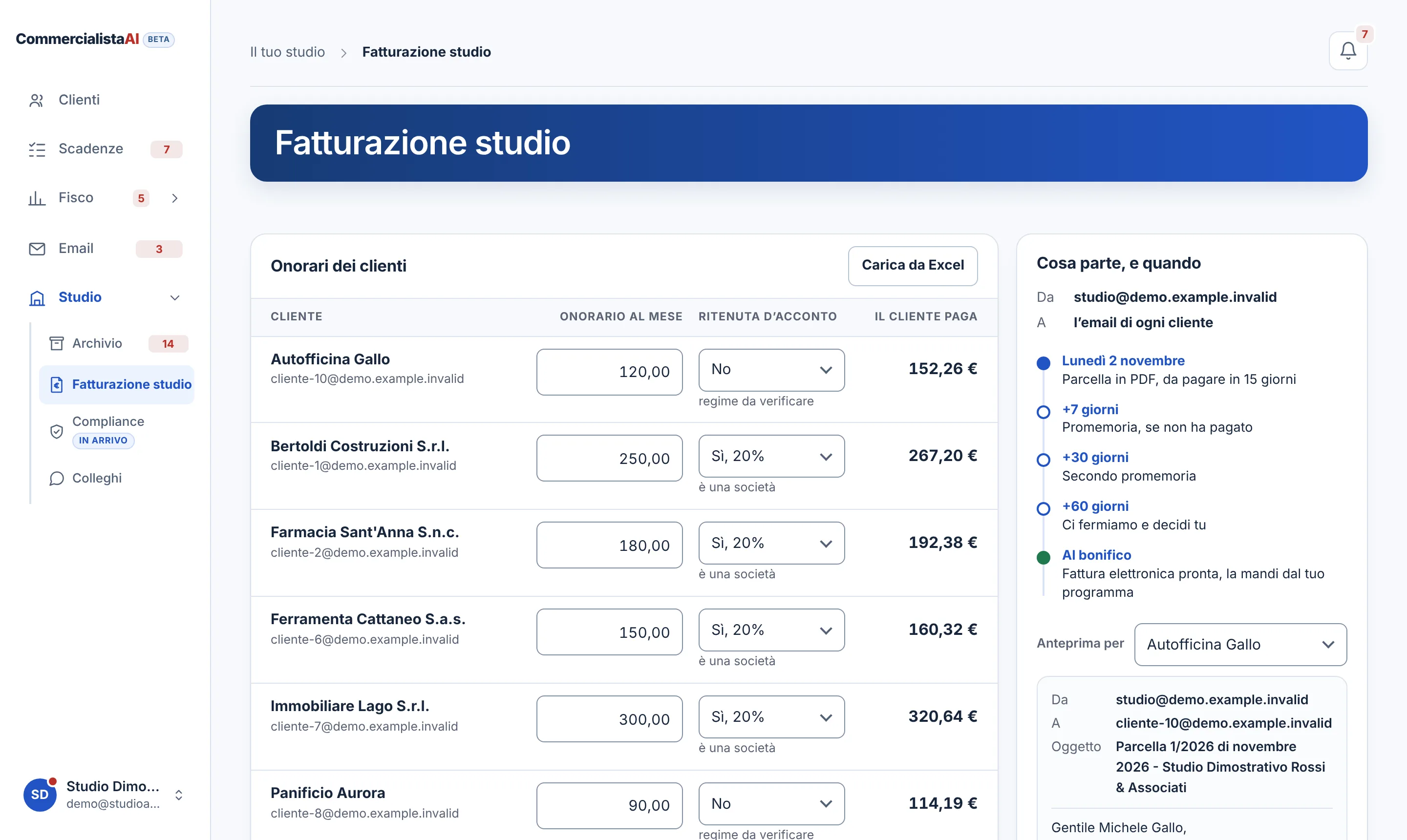Open ritenuta dropdown for Autofficina Gallo
The image size is (1407, 840).
coord(771,370)
